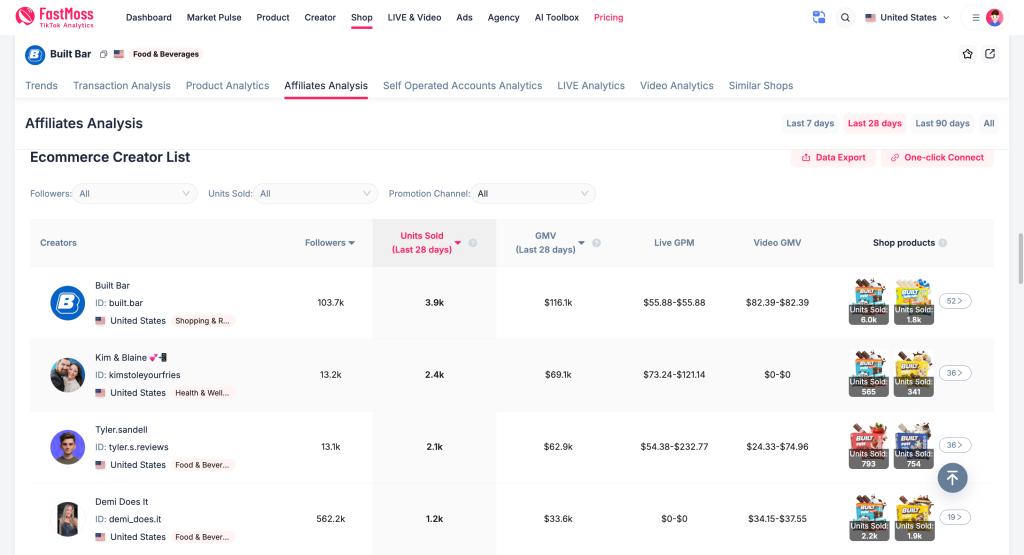Click the back-to-top arrow button
The width and height of the screenshot is (1024, 555).
(952, 478)
